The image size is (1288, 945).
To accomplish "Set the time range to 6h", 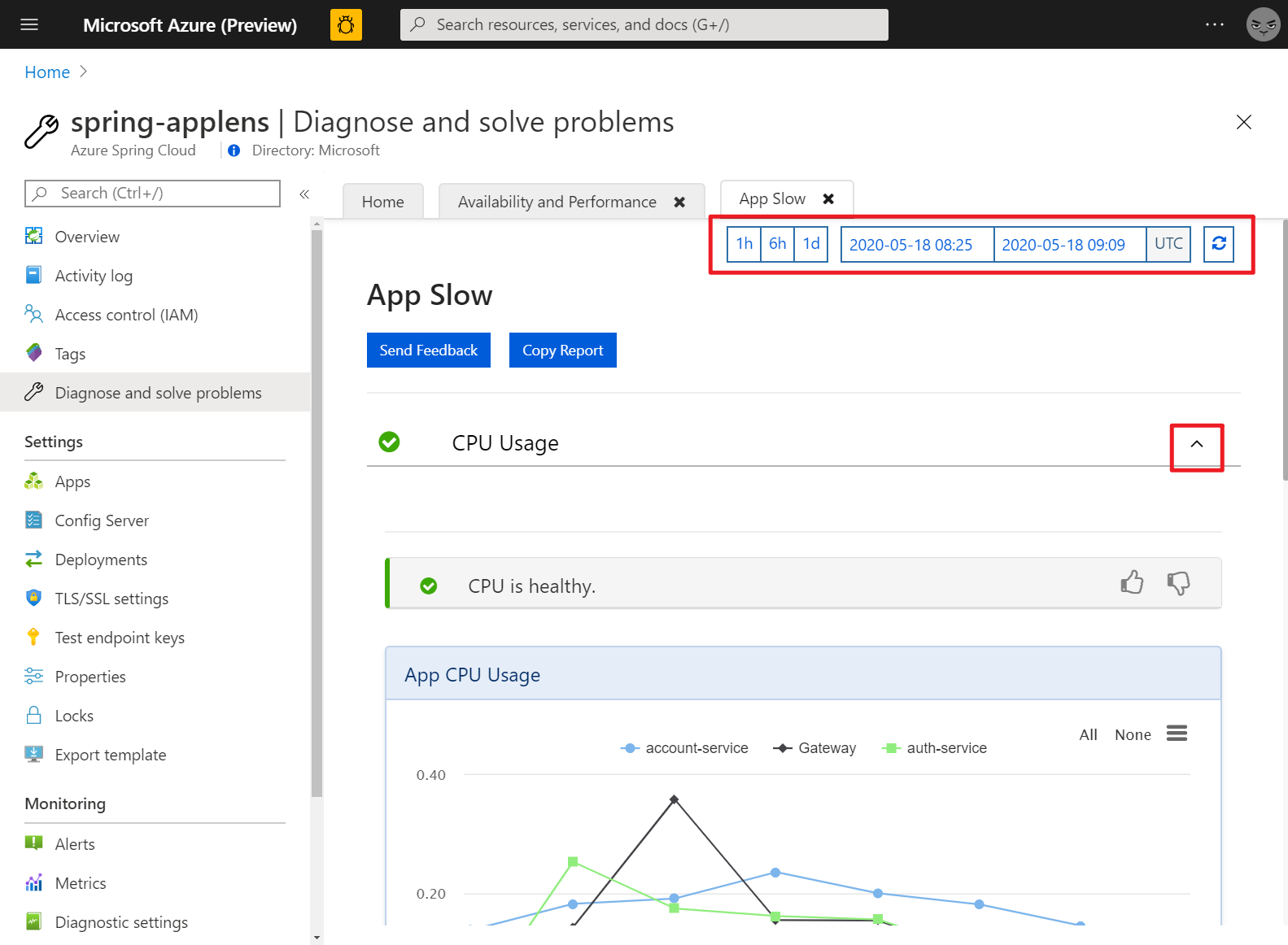I will point(777,244).
